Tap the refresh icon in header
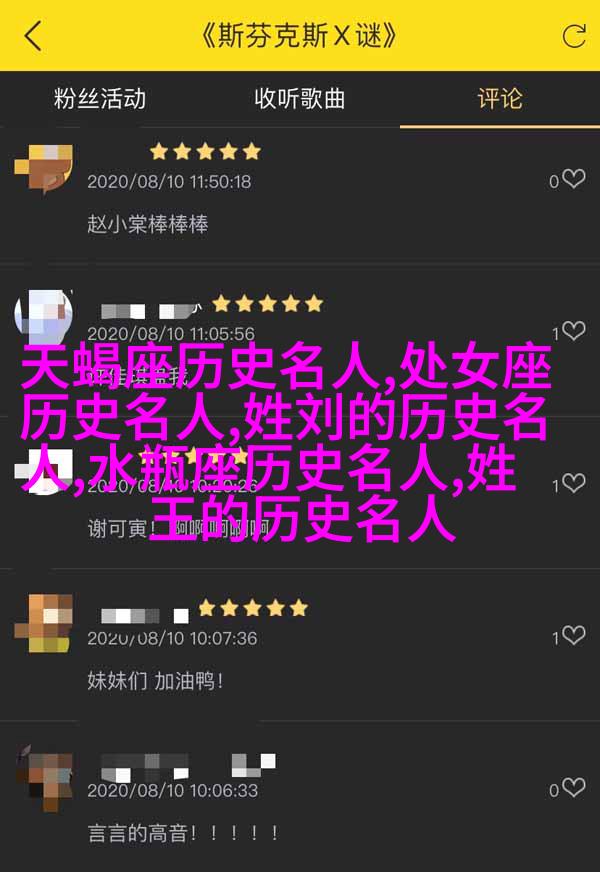Screen dimensions: 600x872 pos(574,36)
